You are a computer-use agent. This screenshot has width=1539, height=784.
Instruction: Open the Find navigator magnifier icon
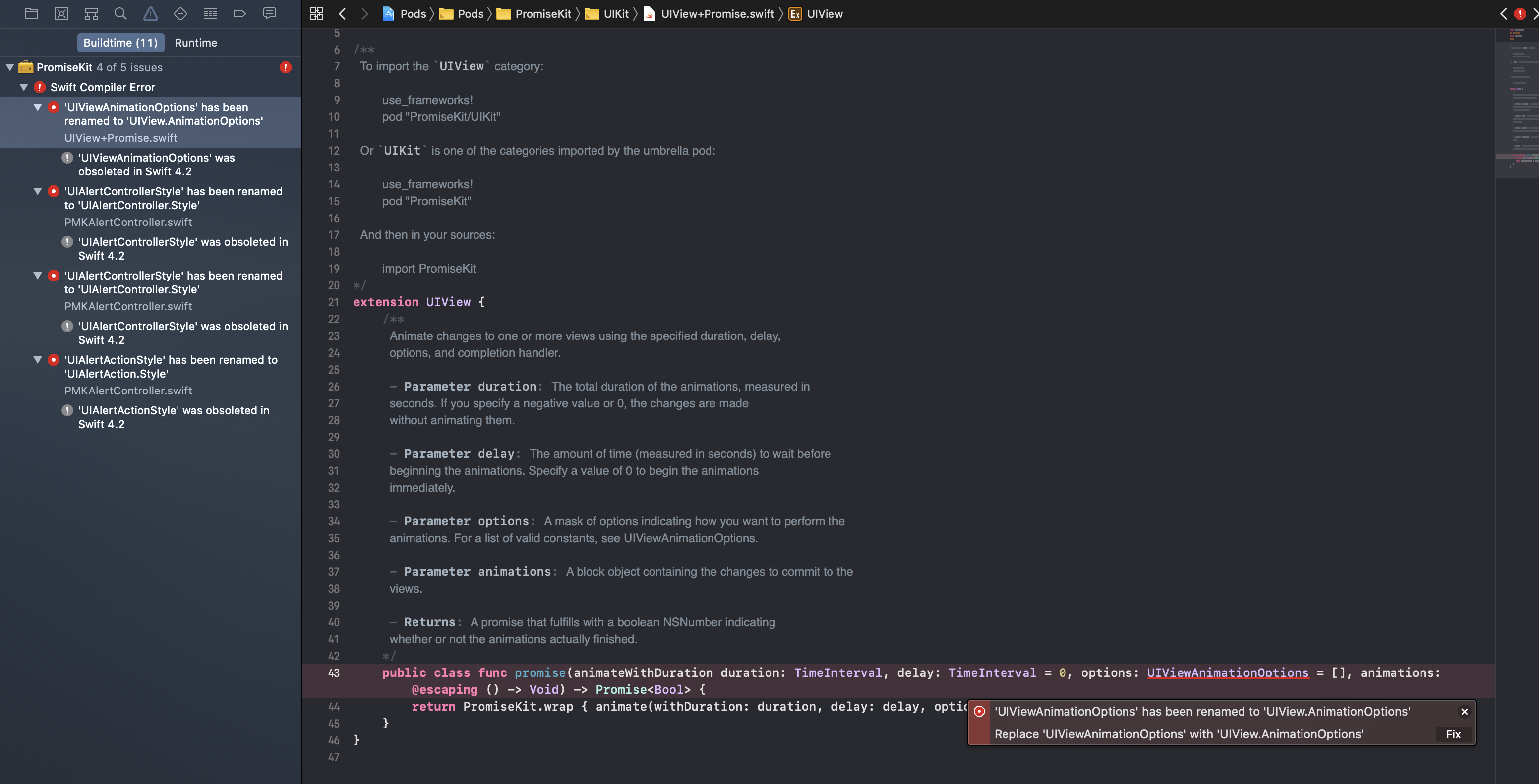[x=120, y=14]
